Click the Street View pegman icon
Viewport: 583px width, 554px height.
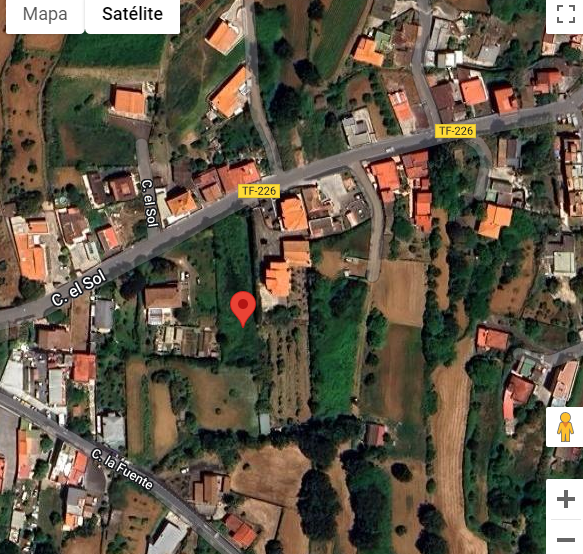(x=565, y=427)
